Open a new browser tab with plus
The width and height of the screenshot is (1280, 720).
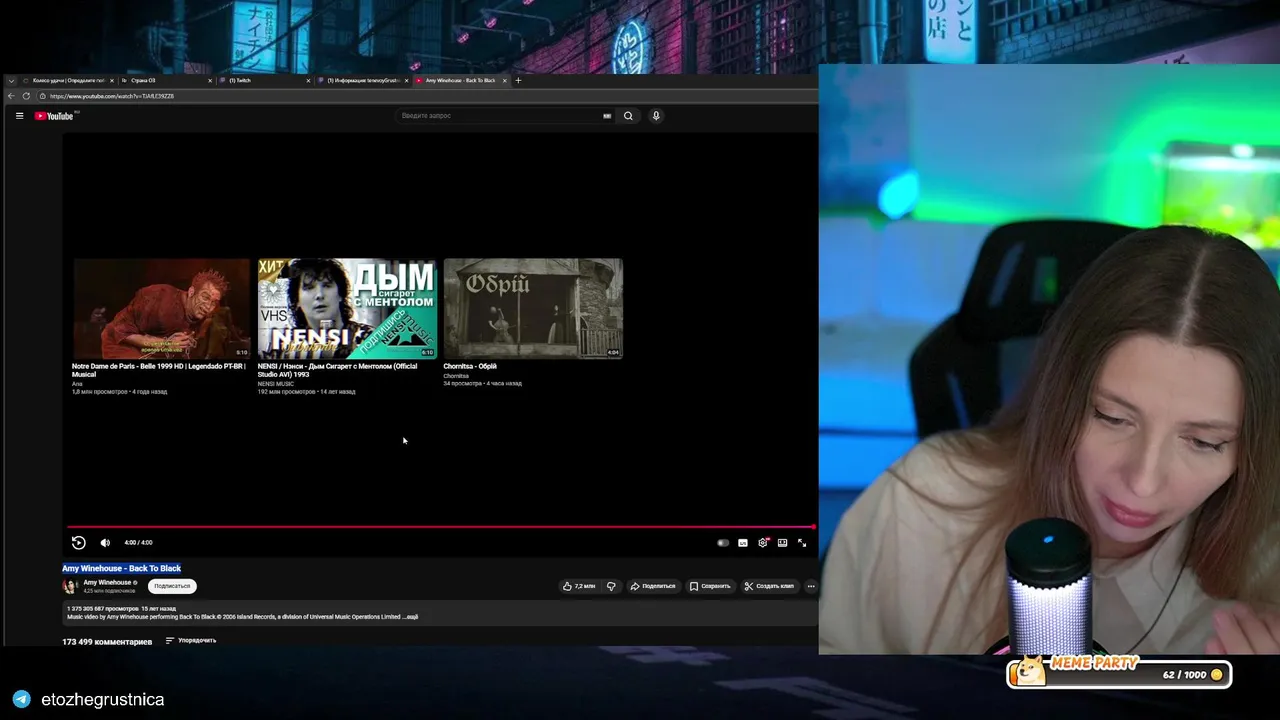coord(518,80)
